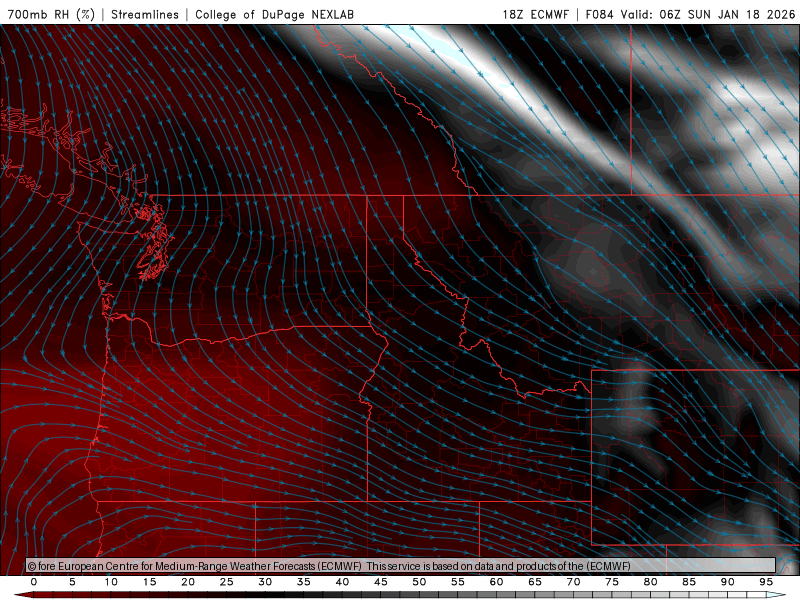Click the "F084" forecast hour text

pyautogui.click(x=599, y=14)
